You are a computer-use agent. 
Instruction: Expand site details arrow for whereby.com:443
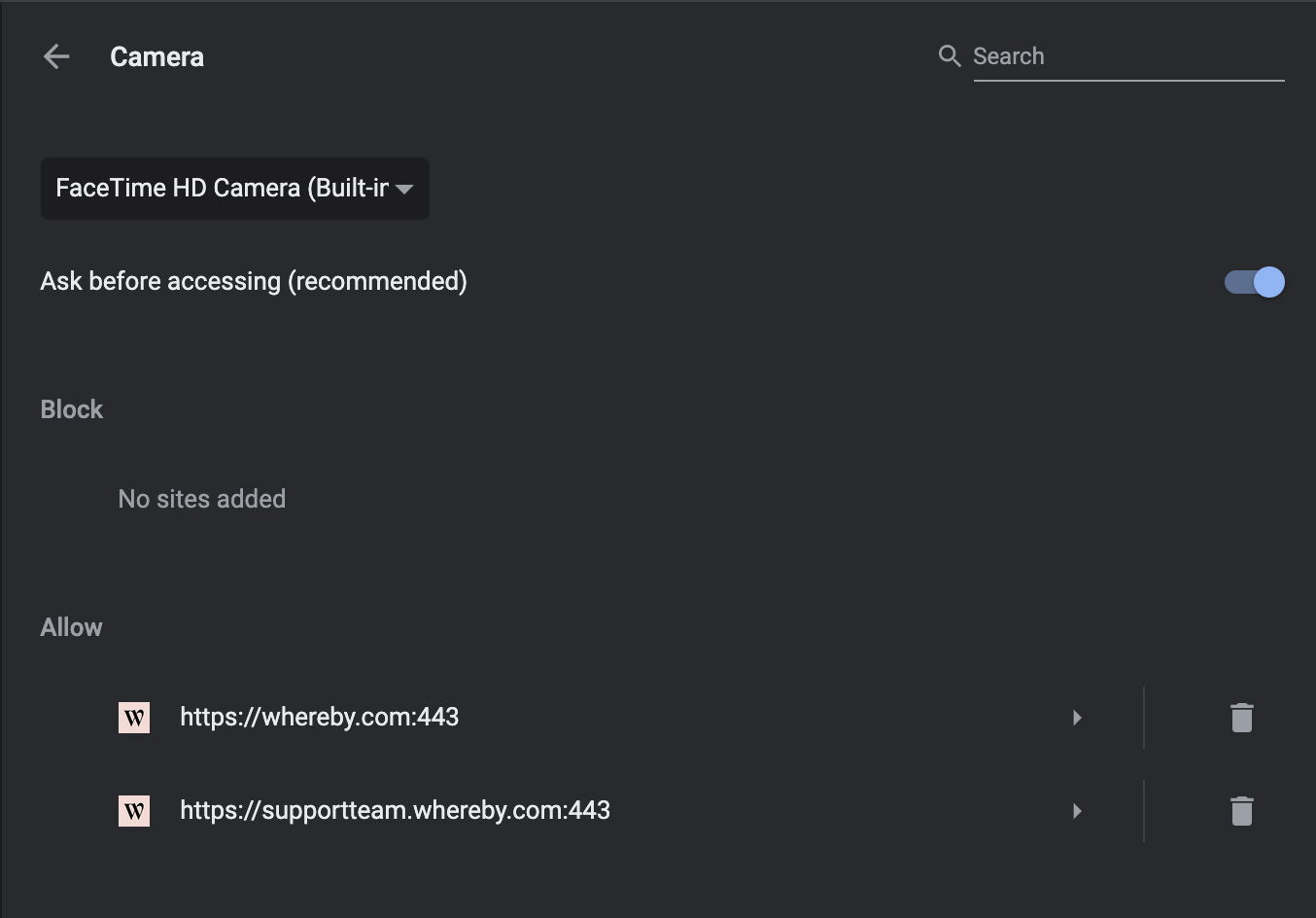(1077, 718)
